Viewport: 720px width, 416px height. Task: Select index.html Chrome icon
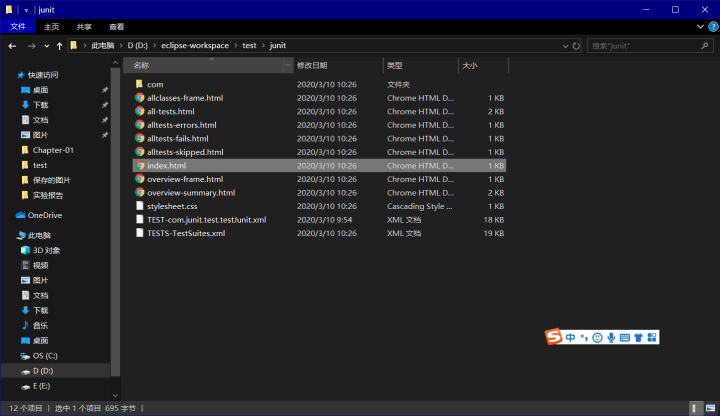pyautogui.click(x=140, y=165)
